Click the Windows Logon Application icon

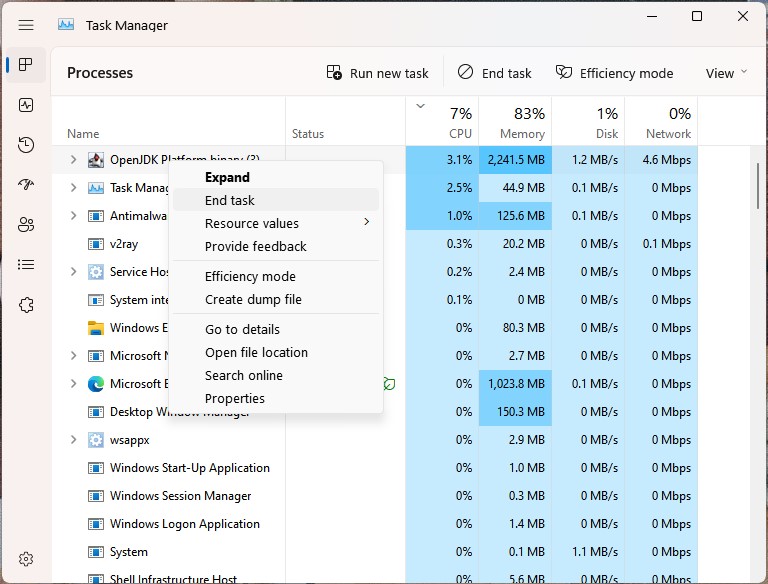click(x=96, y=524)
